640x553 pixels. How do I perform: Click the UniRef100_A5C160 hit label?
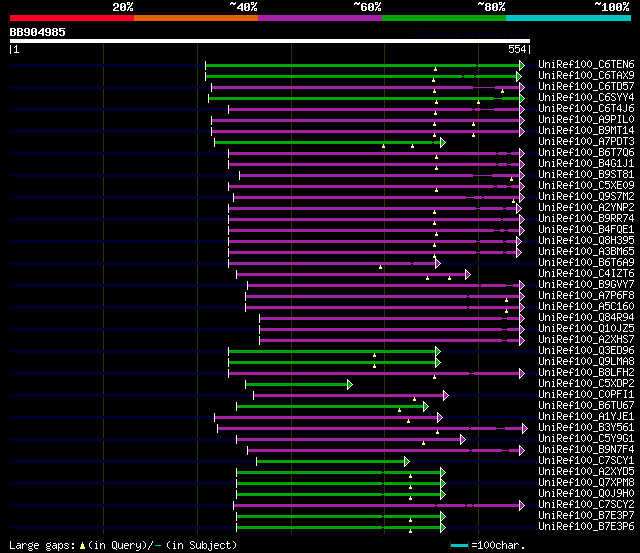(x=586, y=307)
